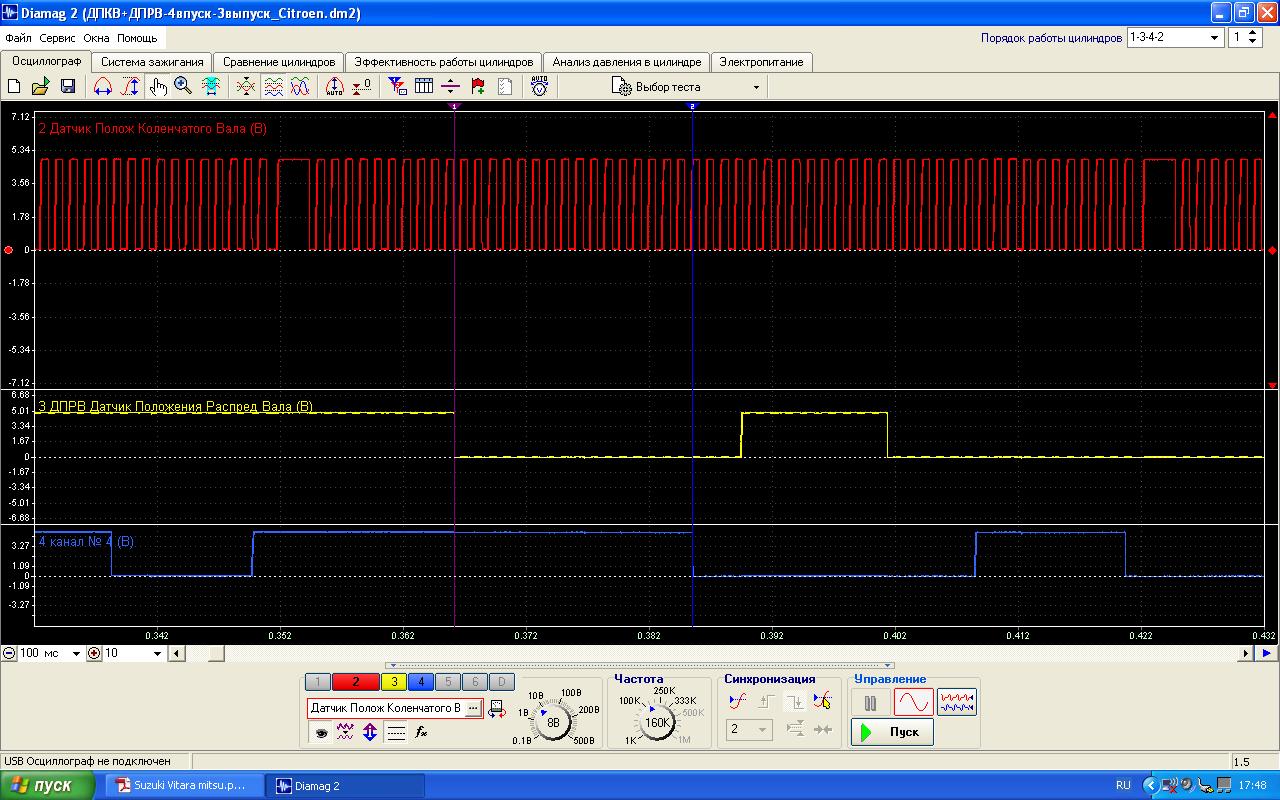This screenshot has height=800, width=1280.
Task: Switch to Электропитание tab
Action: [761, 62]
